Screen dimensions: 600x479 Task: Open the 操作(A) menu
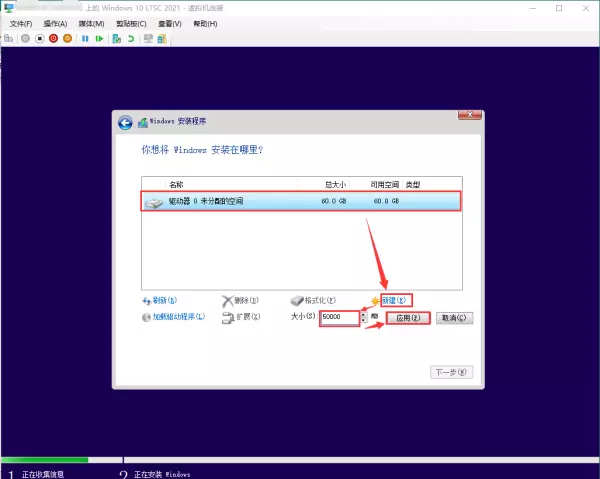pyautogui.click(x=55, y=24)
